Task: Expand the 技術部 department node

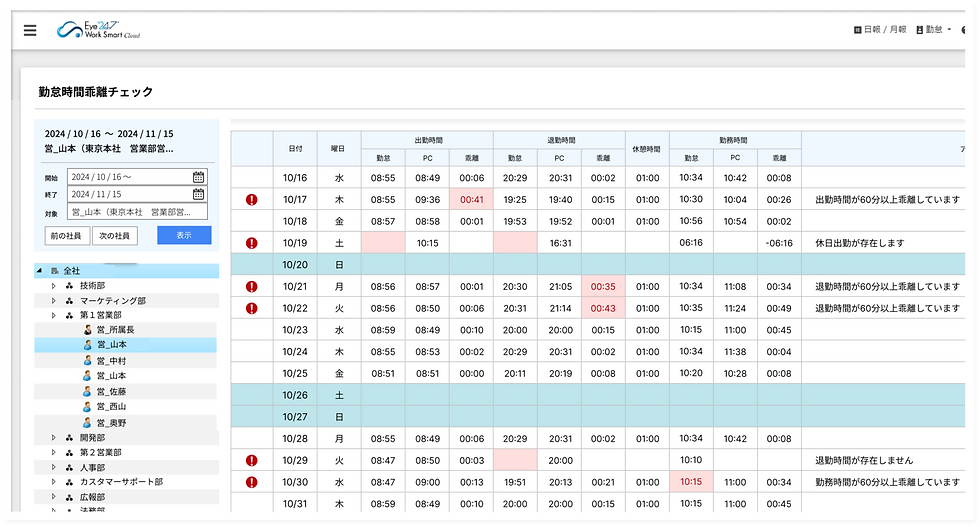Action: (54, 286)
